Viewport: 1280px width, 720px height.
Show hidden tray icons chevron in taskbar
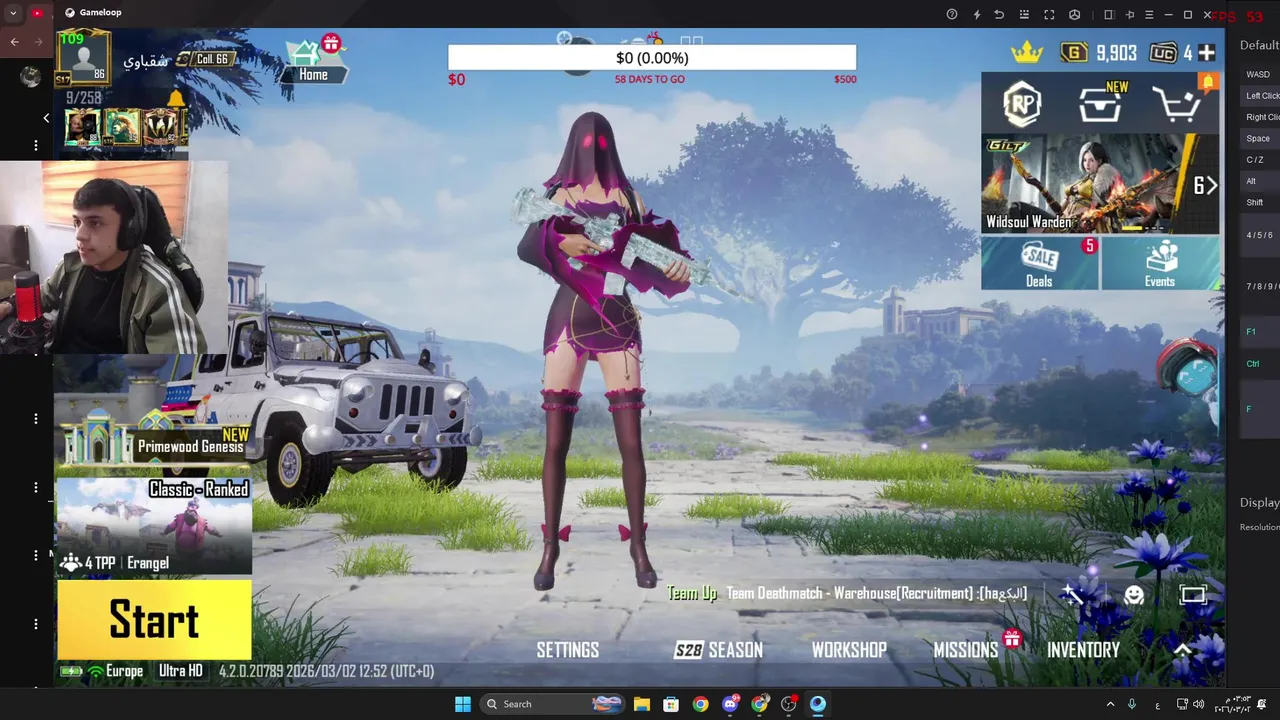click(x=1110, y=704)
